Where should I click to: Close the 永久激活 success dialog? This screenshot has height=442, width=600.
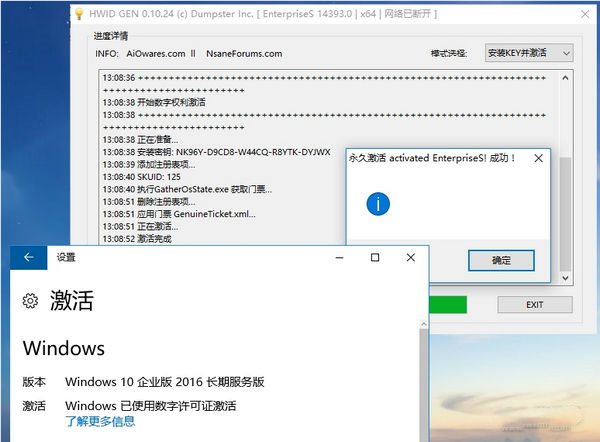point(538,158)
